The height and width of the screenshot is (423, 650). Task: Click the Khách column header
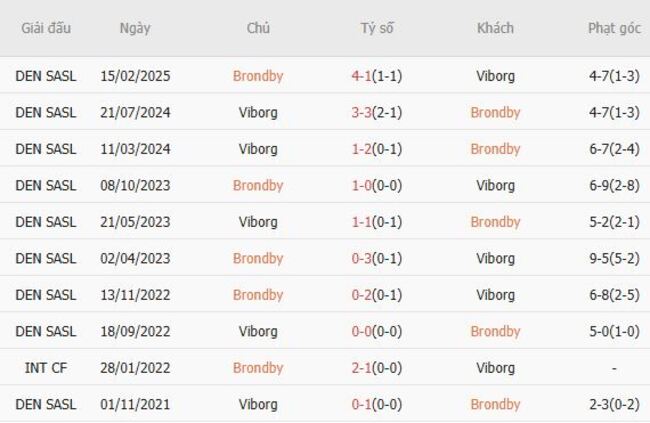(x=495, y=28)
